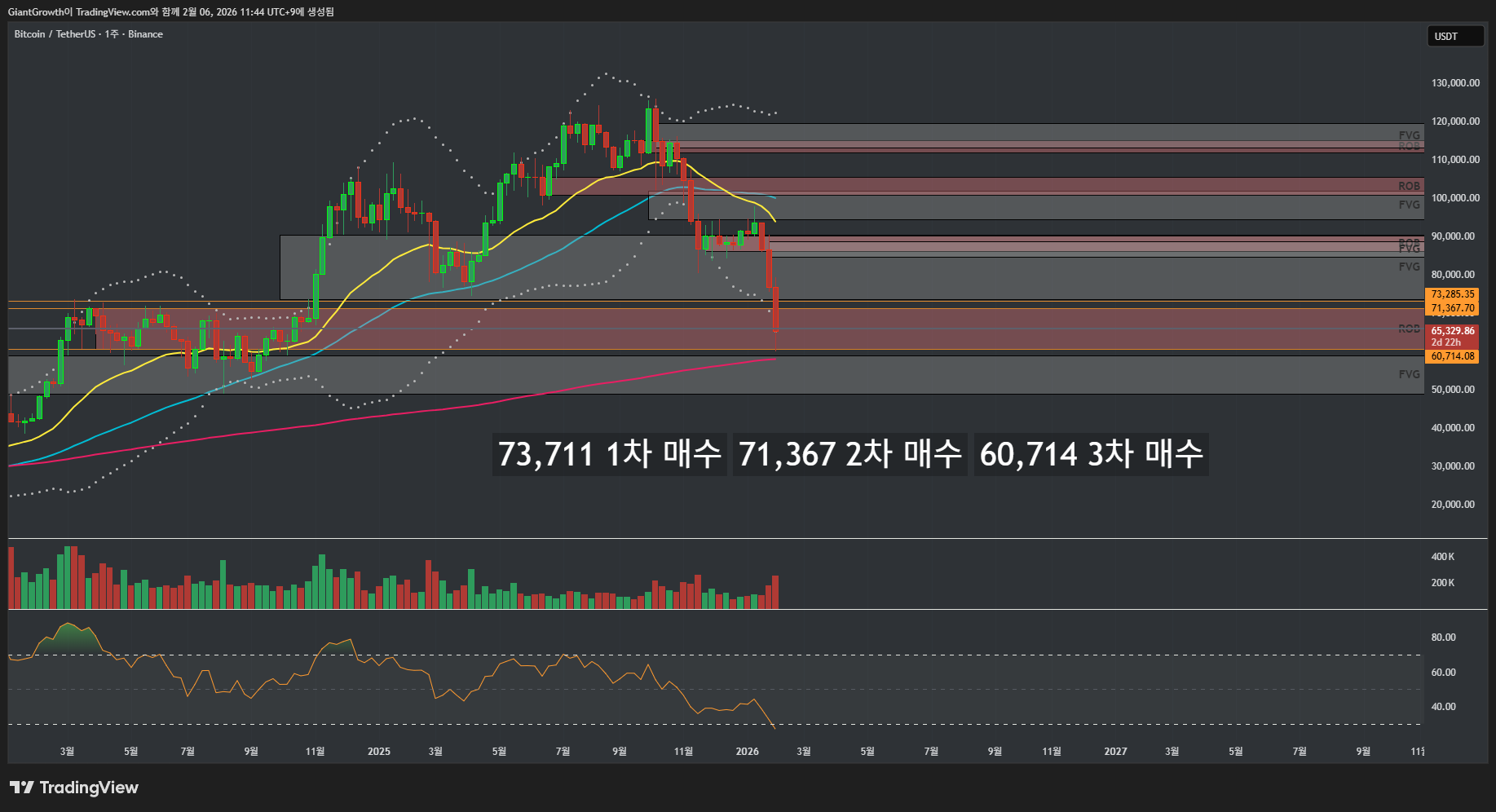Select the 71,367 2차 매수 text annotation
This screenshot has height=812, width=1496.
849,454
